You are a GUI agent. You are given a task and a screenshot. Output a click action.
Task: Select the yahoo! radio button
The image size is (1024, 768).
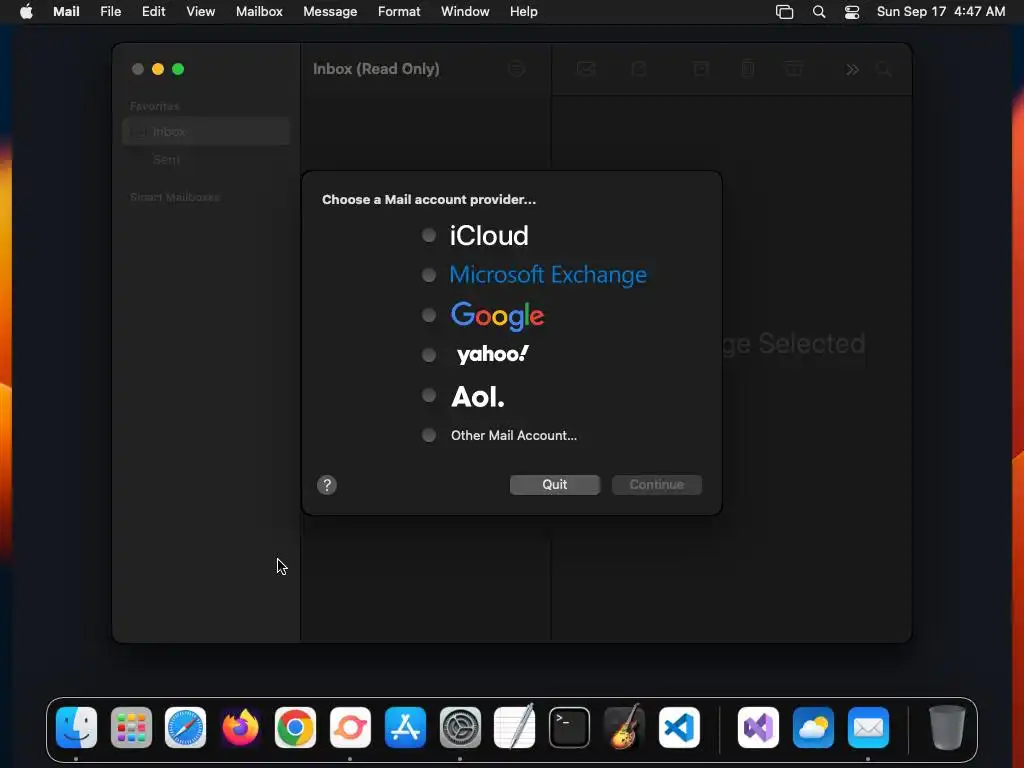click(428, 355)
